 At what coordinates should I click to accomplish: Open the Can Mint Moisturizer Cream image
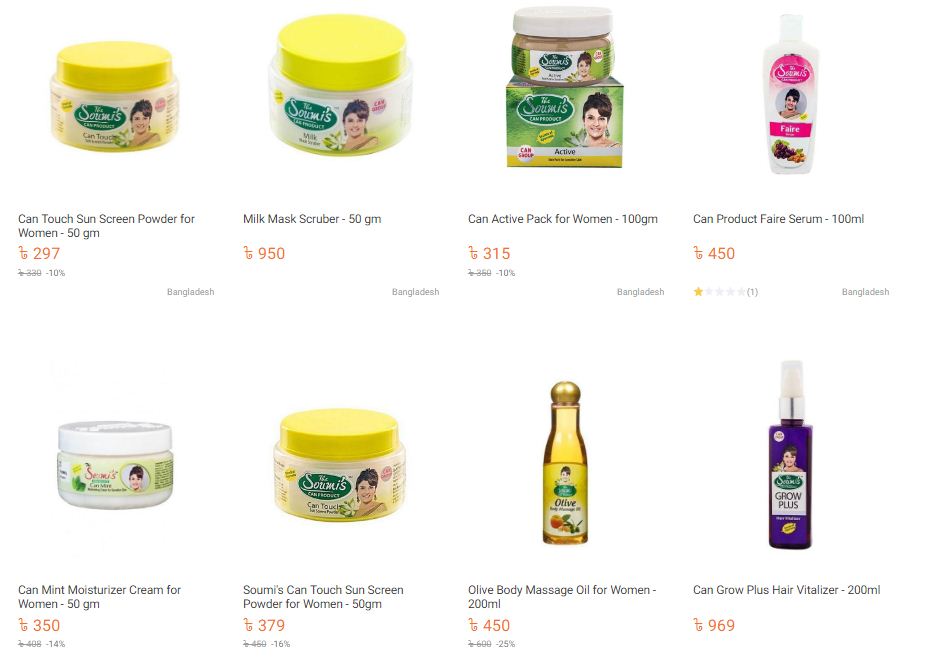(x=115, y=464)
